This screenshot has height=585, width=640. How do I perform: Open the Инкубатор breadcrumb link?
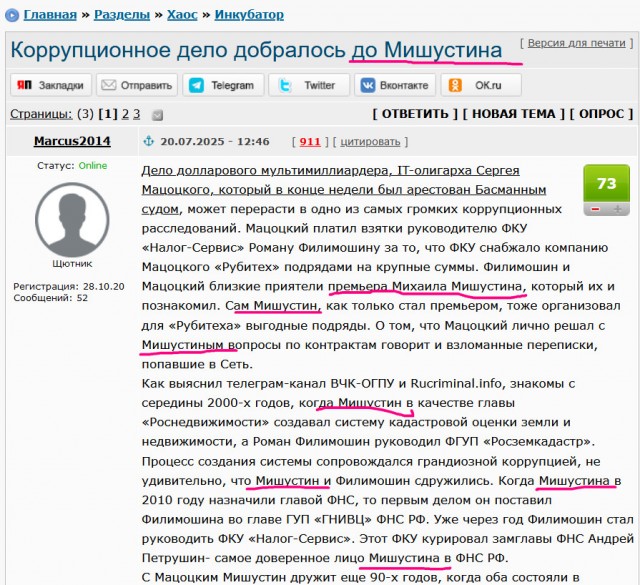(249, 15)
